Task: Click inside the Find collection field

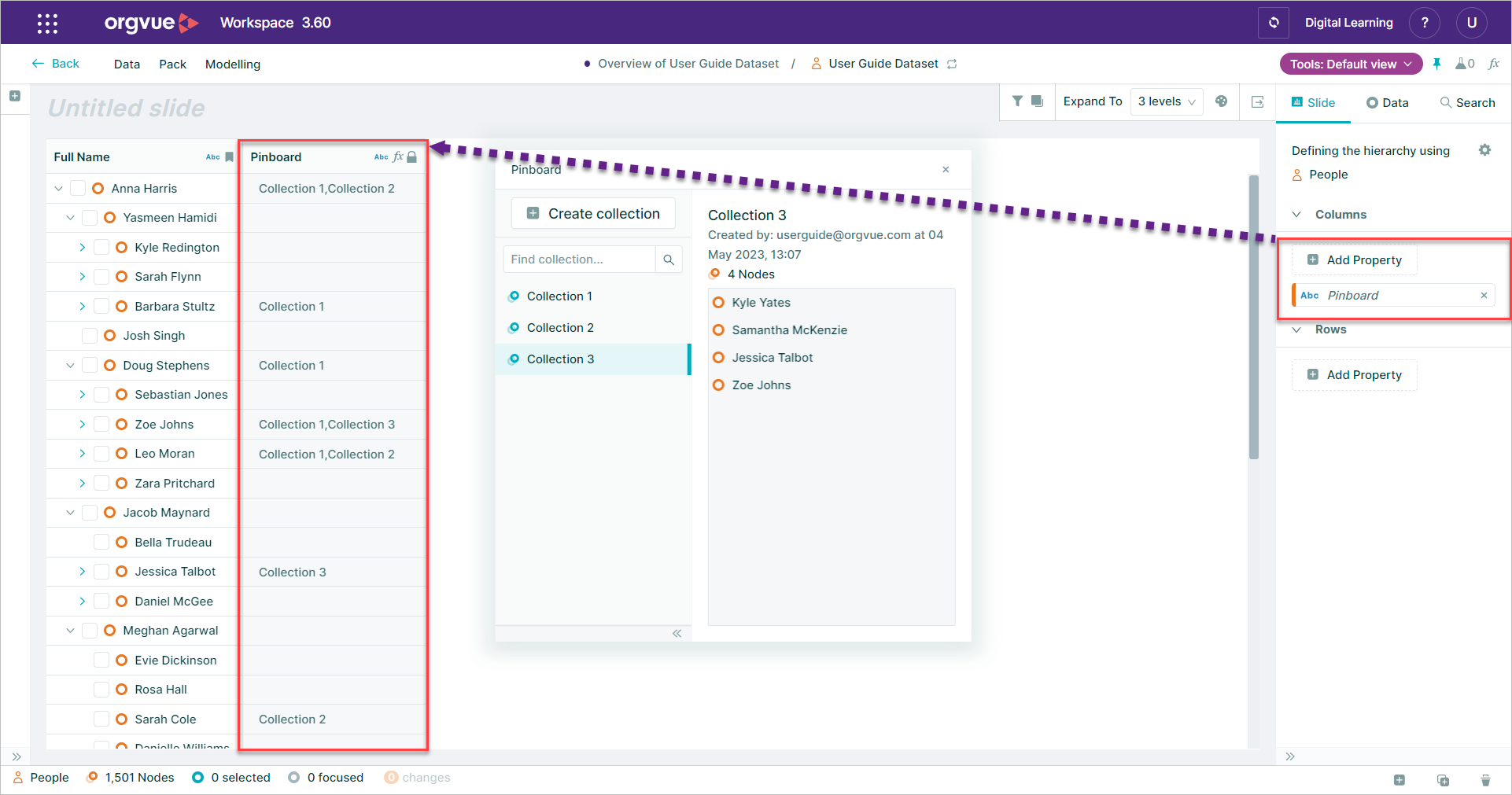Action: 579,259
